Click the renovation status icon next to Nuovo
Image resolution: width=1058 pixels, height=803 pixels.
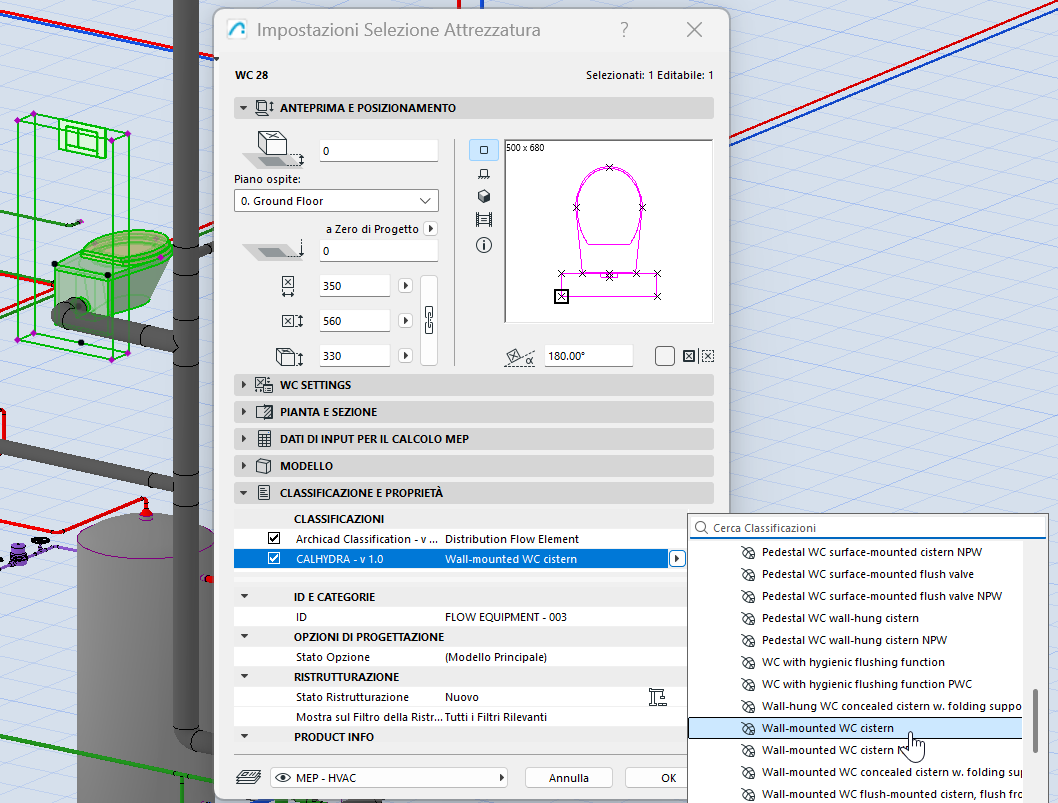coord(657,697)
